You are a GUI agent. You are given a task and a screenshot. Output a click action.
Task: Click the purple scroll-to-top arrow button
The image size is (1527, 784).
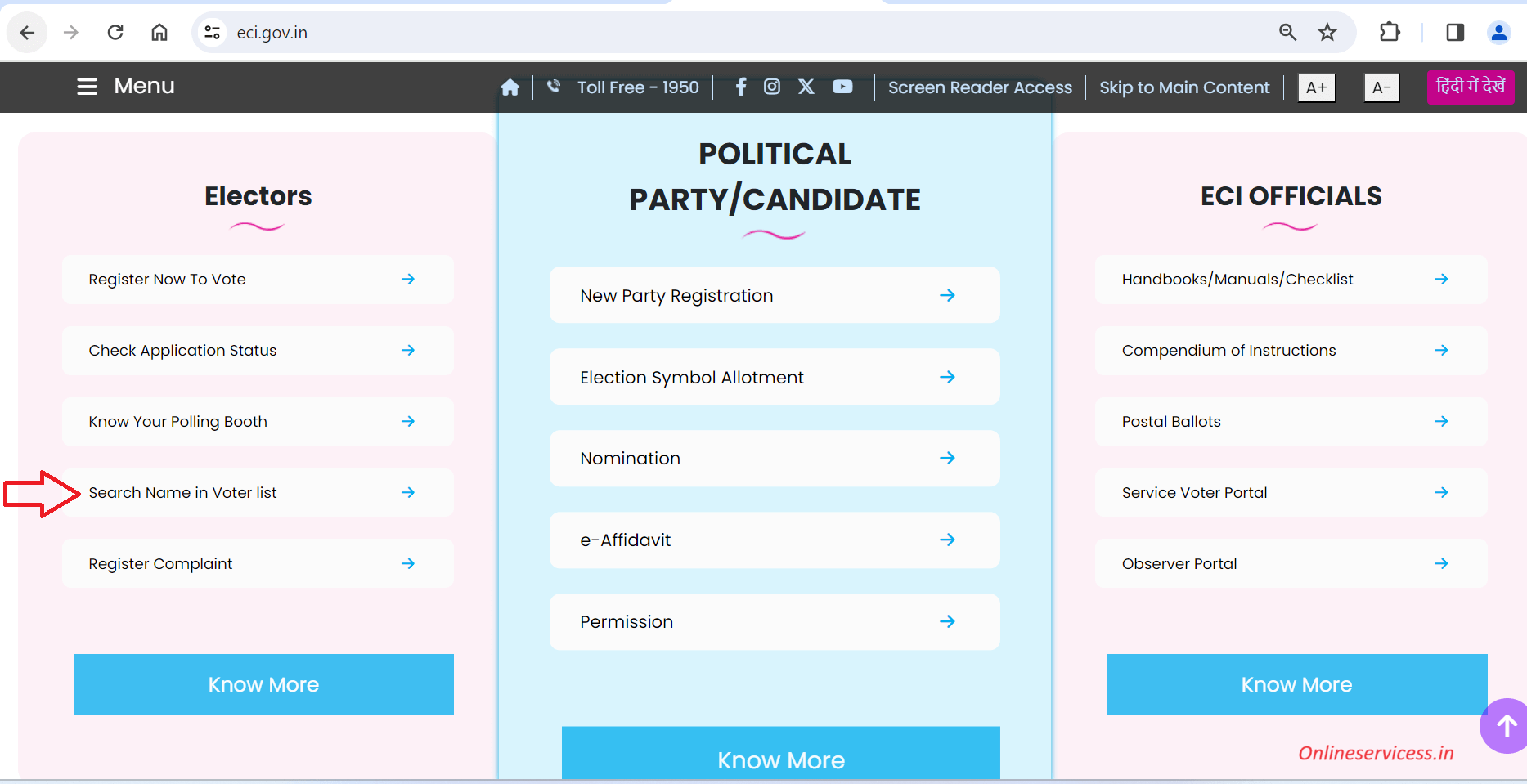pos(1505,726)
